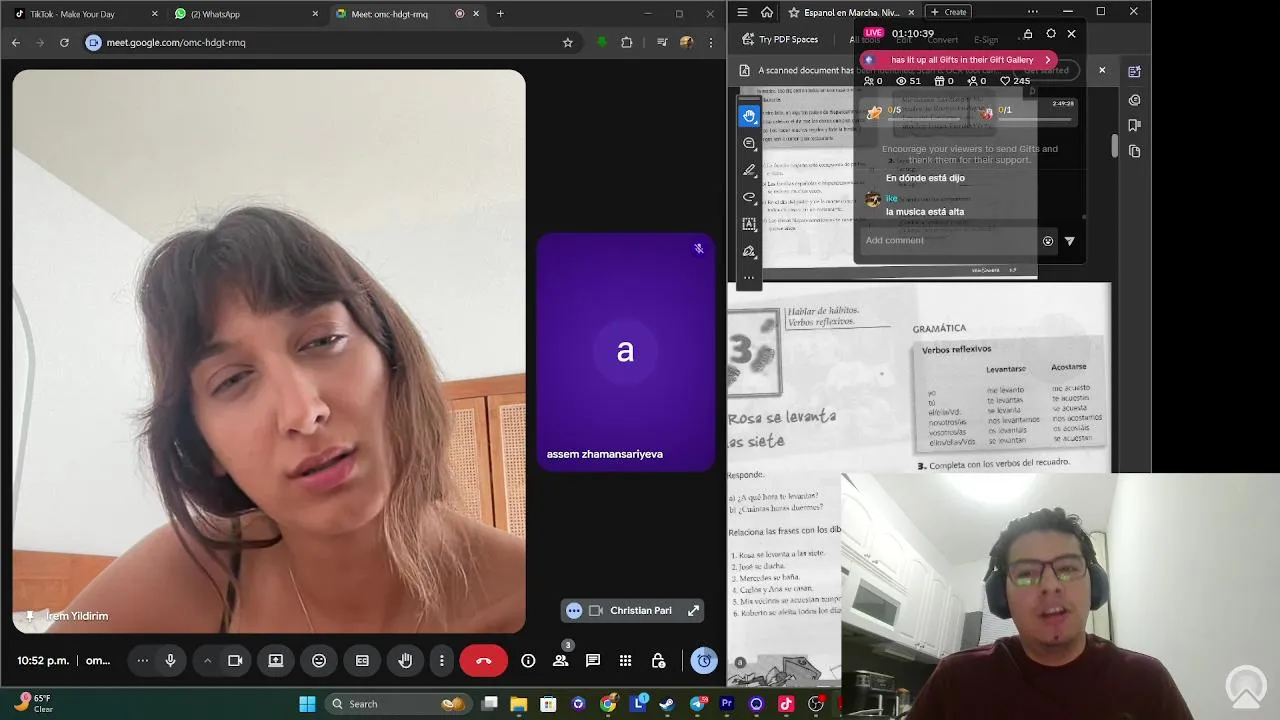The height and width of the screenshot is (720, 1280).
Task: Click the Create button in Acrobat
Action: pyautogui.click(x=948, y=12)
